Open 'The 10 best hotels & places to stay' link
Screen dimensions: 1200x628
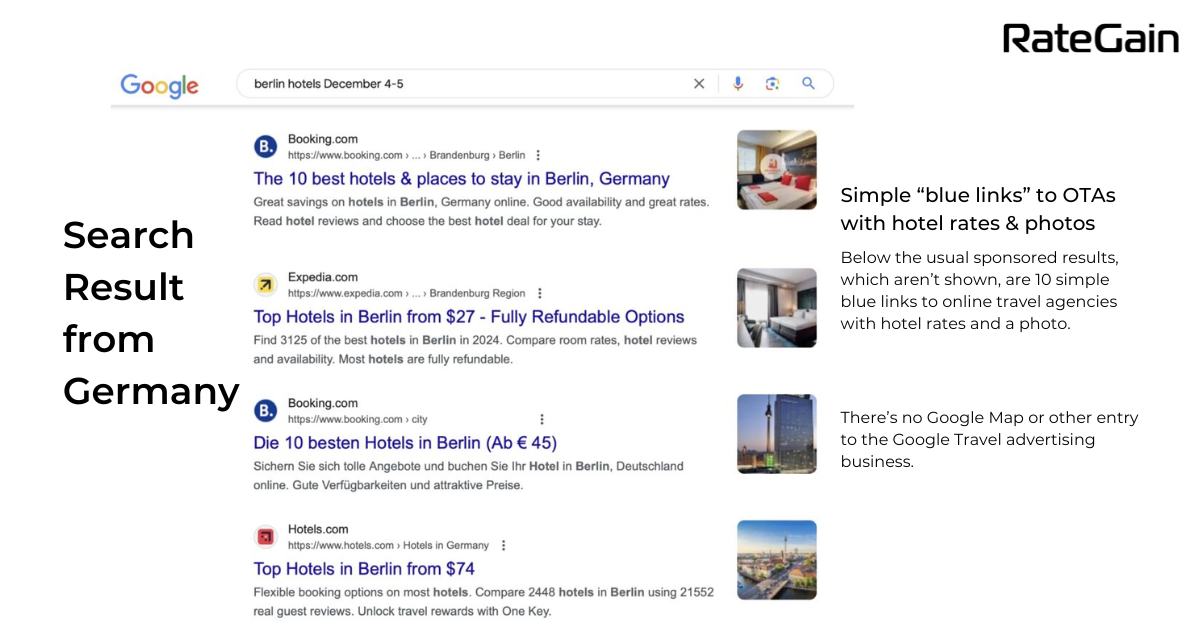(462, 178)
